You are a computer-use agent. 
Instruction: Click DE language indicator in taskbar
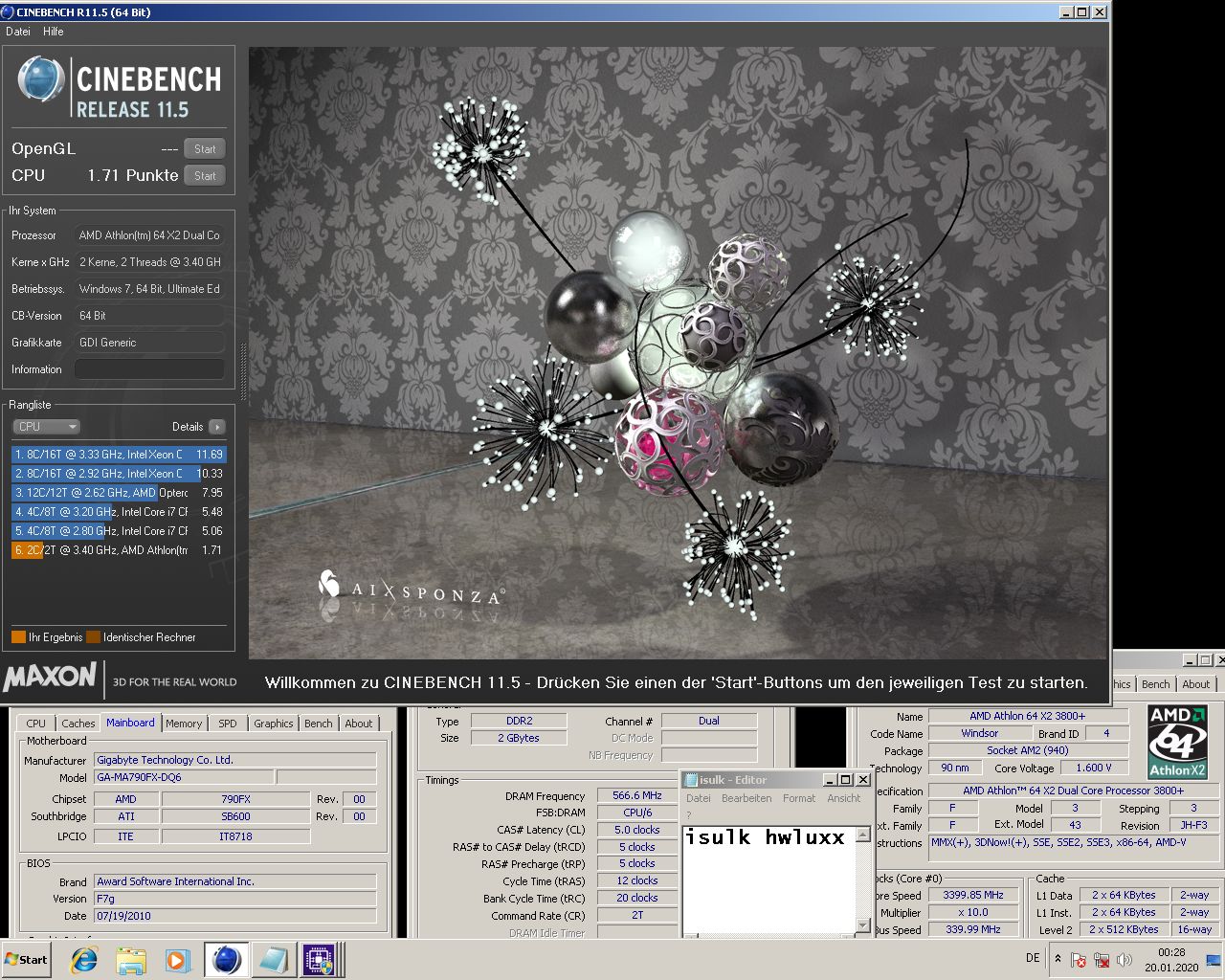[x=1033, y=958]
